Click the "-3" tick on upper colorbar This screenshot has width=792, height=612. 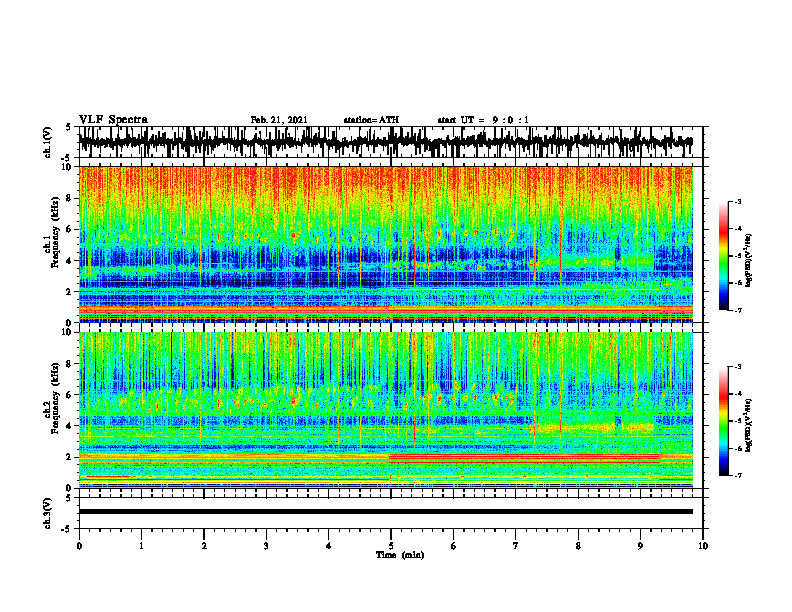click(x=737, y=201)
